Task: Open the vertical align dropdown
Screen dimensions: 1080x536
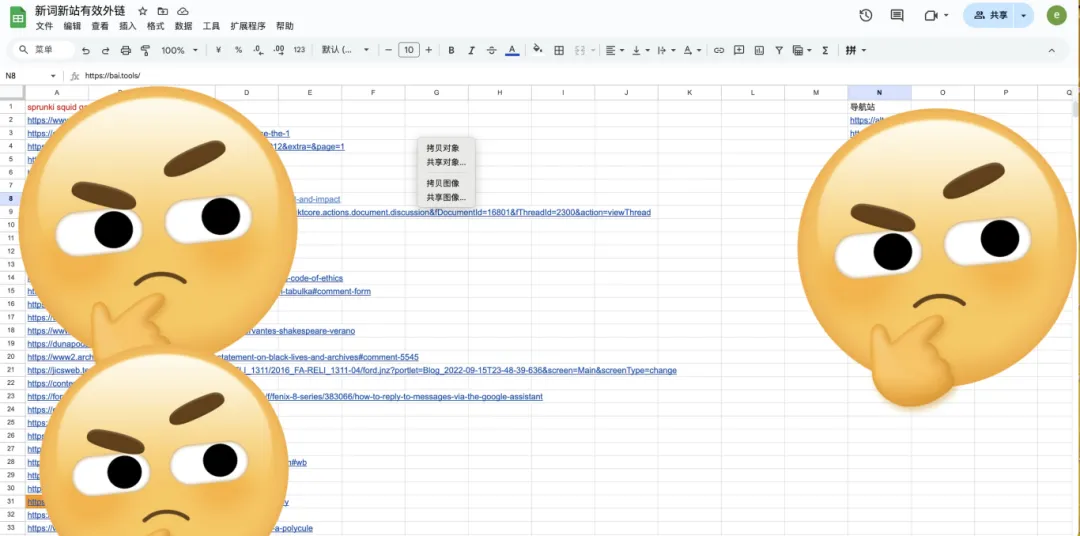Action: point(641,50)
